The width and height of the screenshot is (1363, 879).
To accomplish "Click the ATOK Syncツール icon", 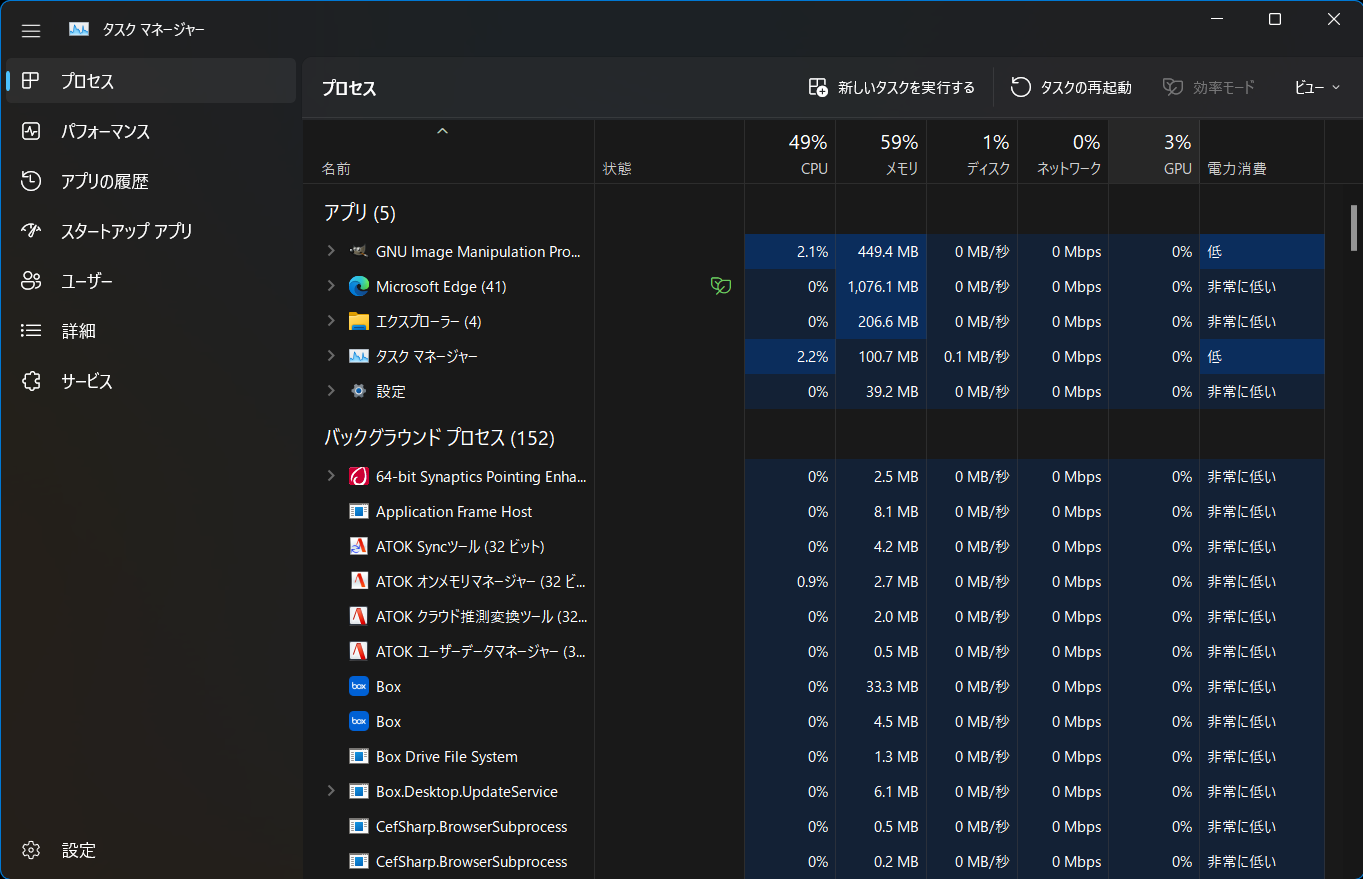I will [x=359, y=547].
